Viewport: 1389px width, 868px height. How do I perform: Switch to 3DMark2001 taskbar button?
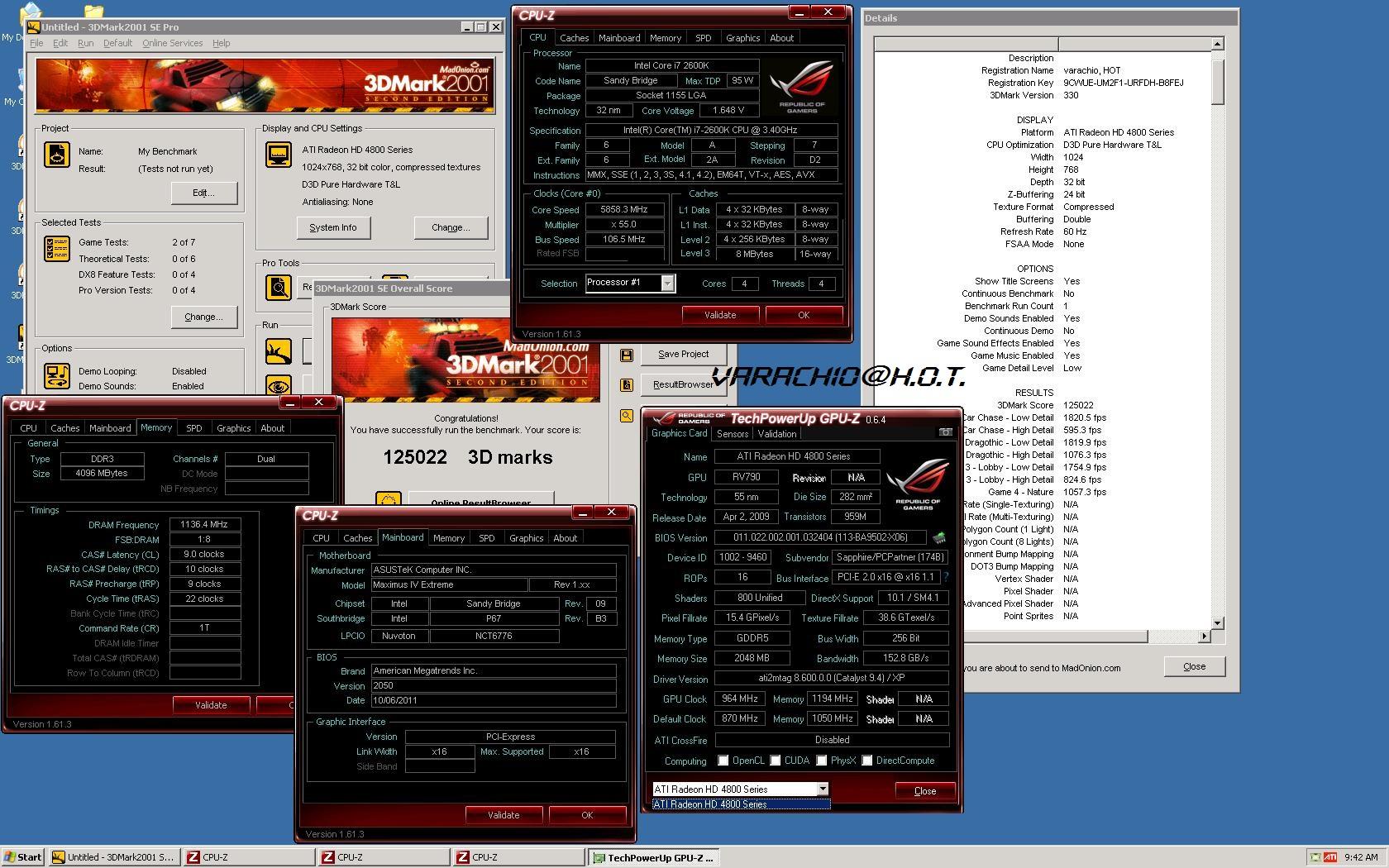pyautogui.click(x=113, y=857)
